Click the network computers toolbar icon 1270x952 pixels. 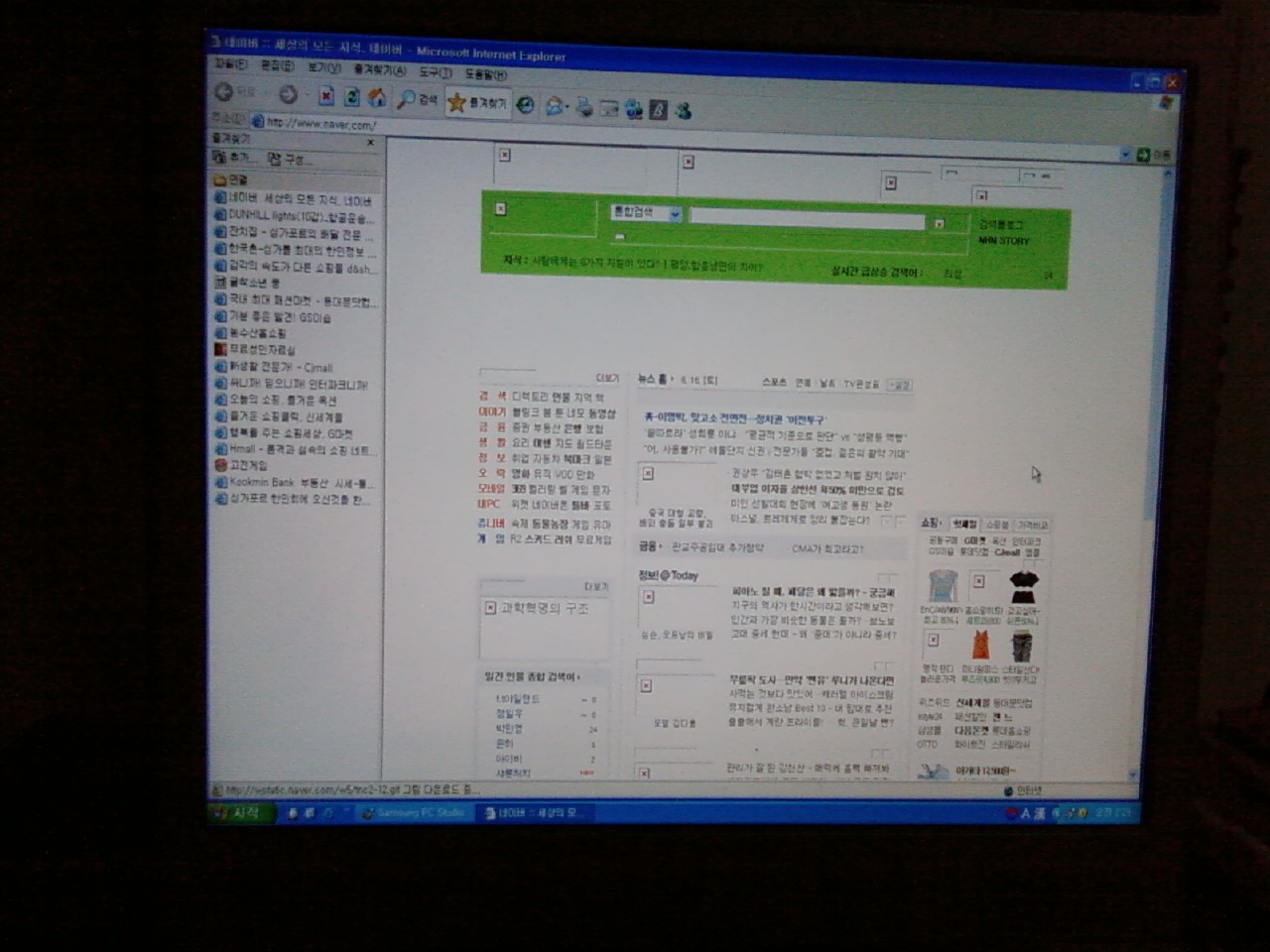(633, 109)
